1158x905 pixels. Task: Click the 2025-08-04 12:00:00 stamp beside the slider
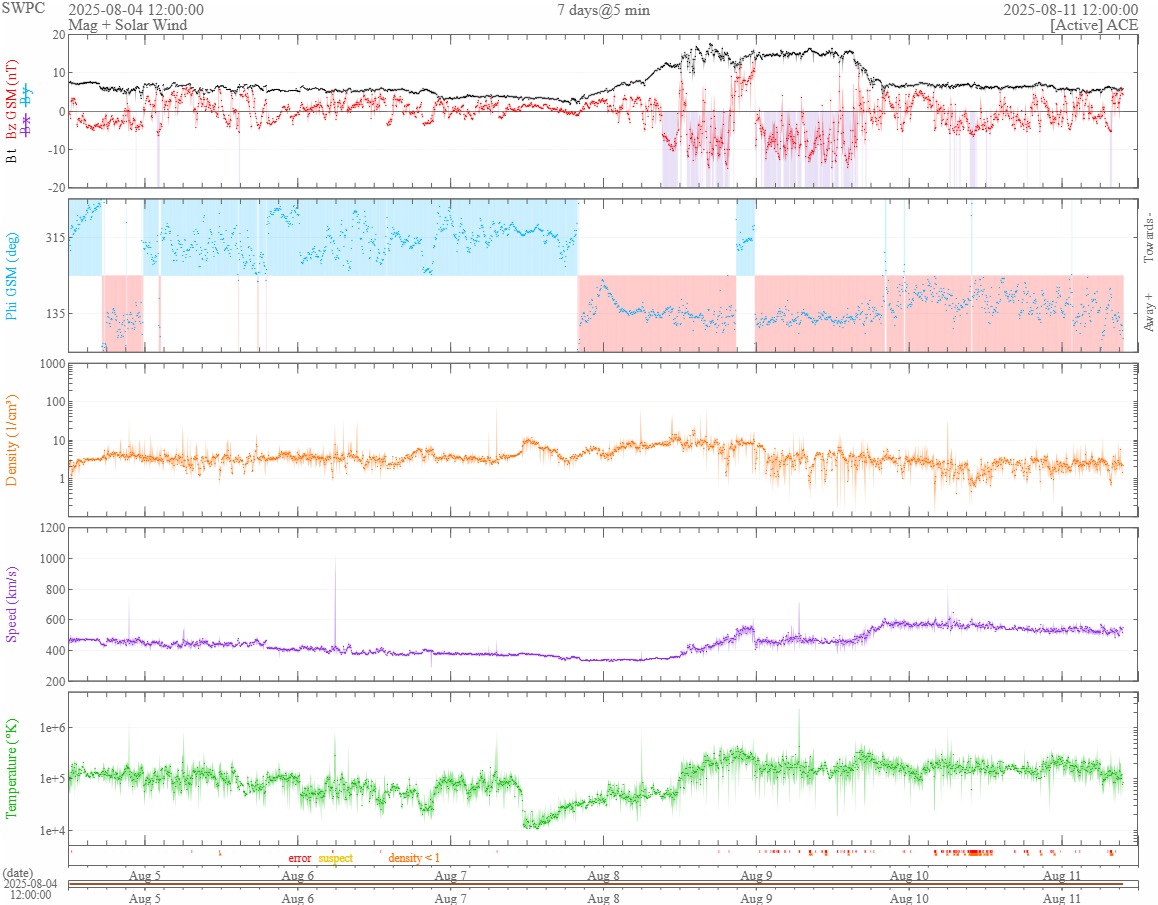(x=30, y=889)
